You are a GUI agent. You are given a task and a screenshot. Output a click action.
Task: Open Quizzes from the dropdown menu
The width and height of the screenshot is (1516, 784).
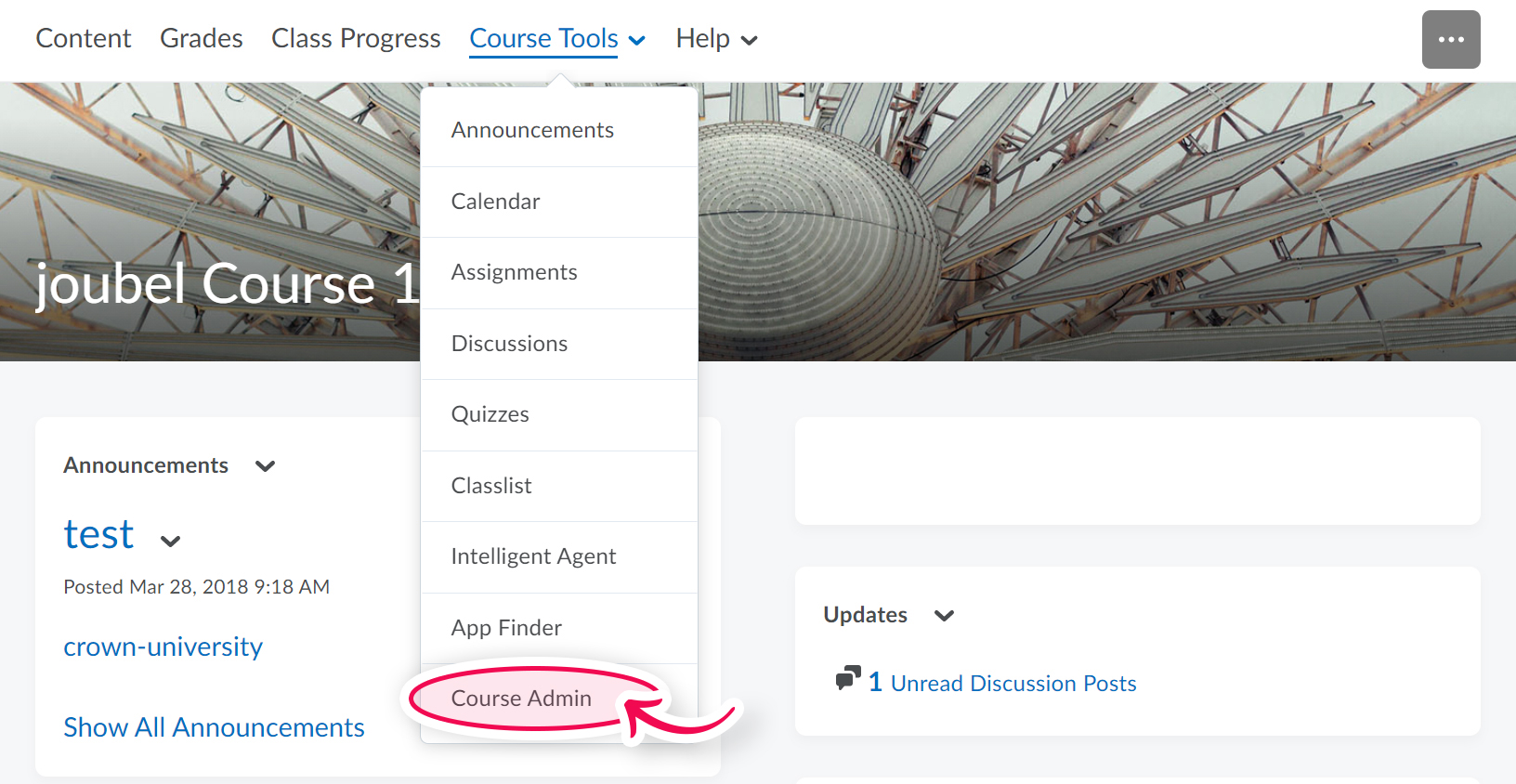490,414
